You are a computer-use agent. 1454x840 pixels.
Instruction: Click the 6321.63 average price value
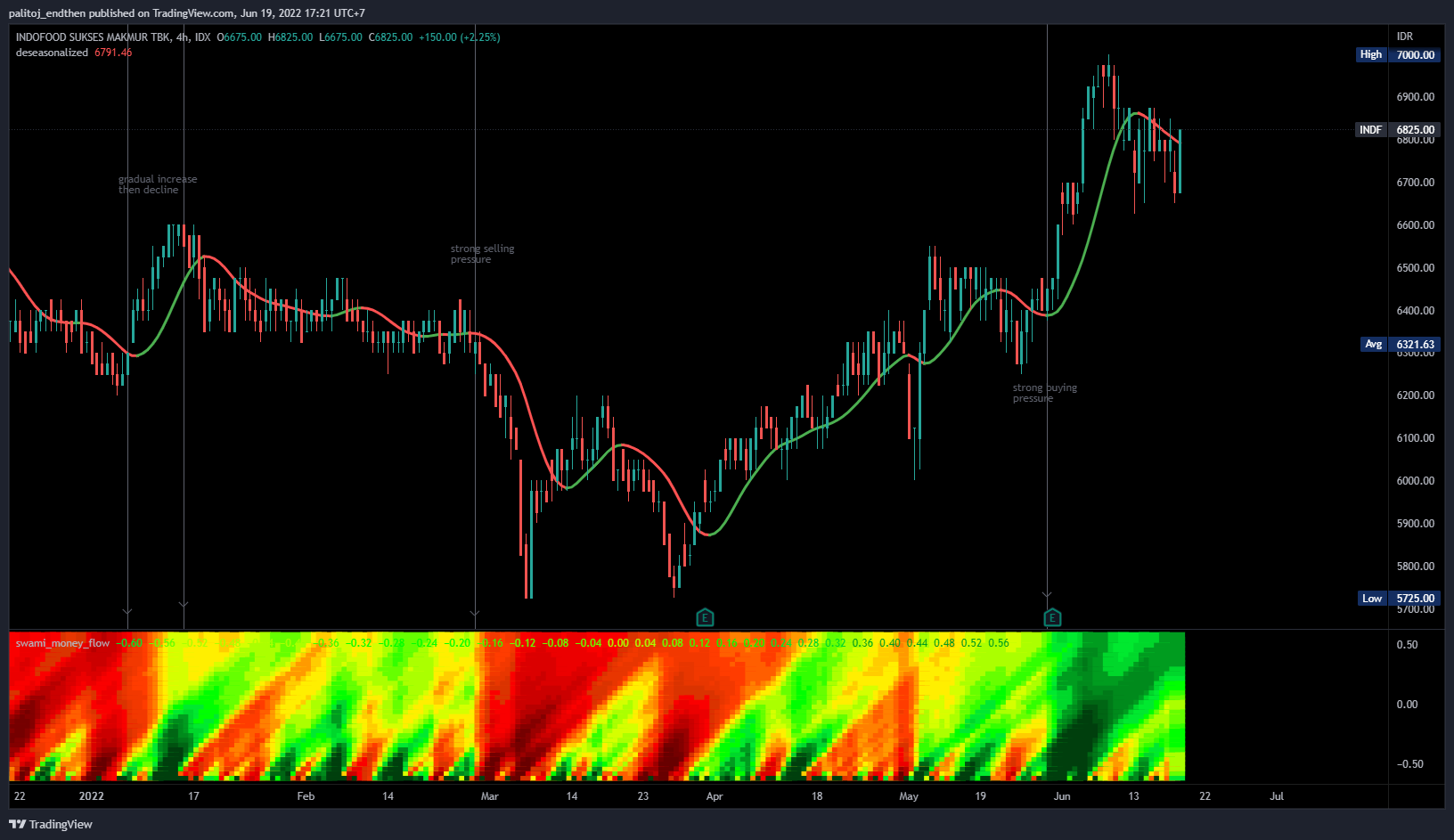click(1416, 344)
